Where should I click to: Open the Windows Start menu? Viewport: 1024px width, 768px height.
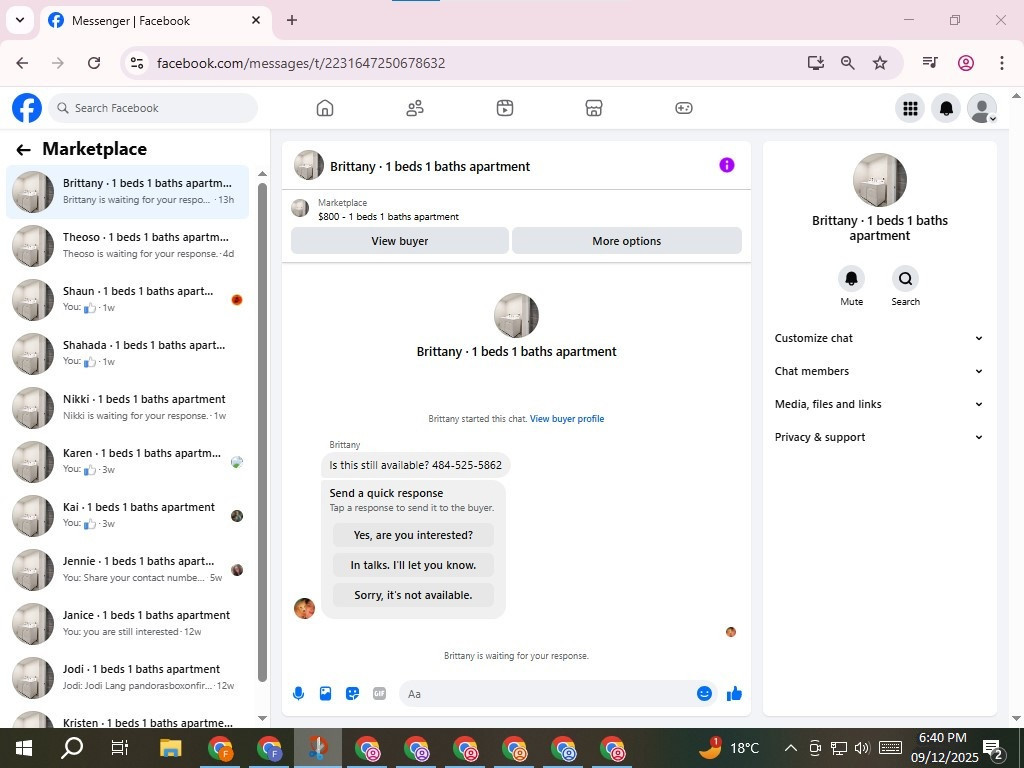point(24,748)
